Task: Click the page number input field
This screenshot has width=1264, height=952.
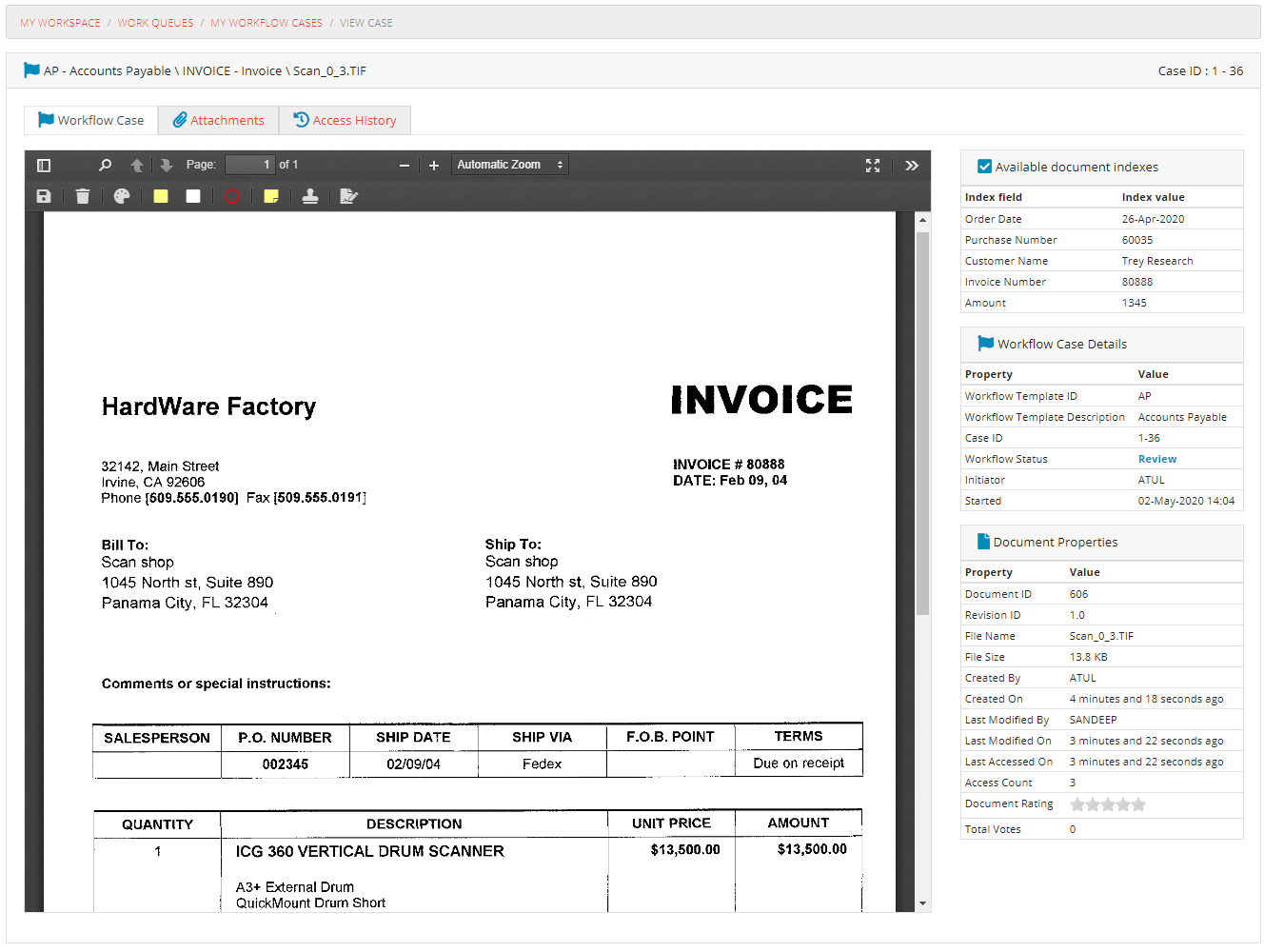Action: (x=250, y=165)
